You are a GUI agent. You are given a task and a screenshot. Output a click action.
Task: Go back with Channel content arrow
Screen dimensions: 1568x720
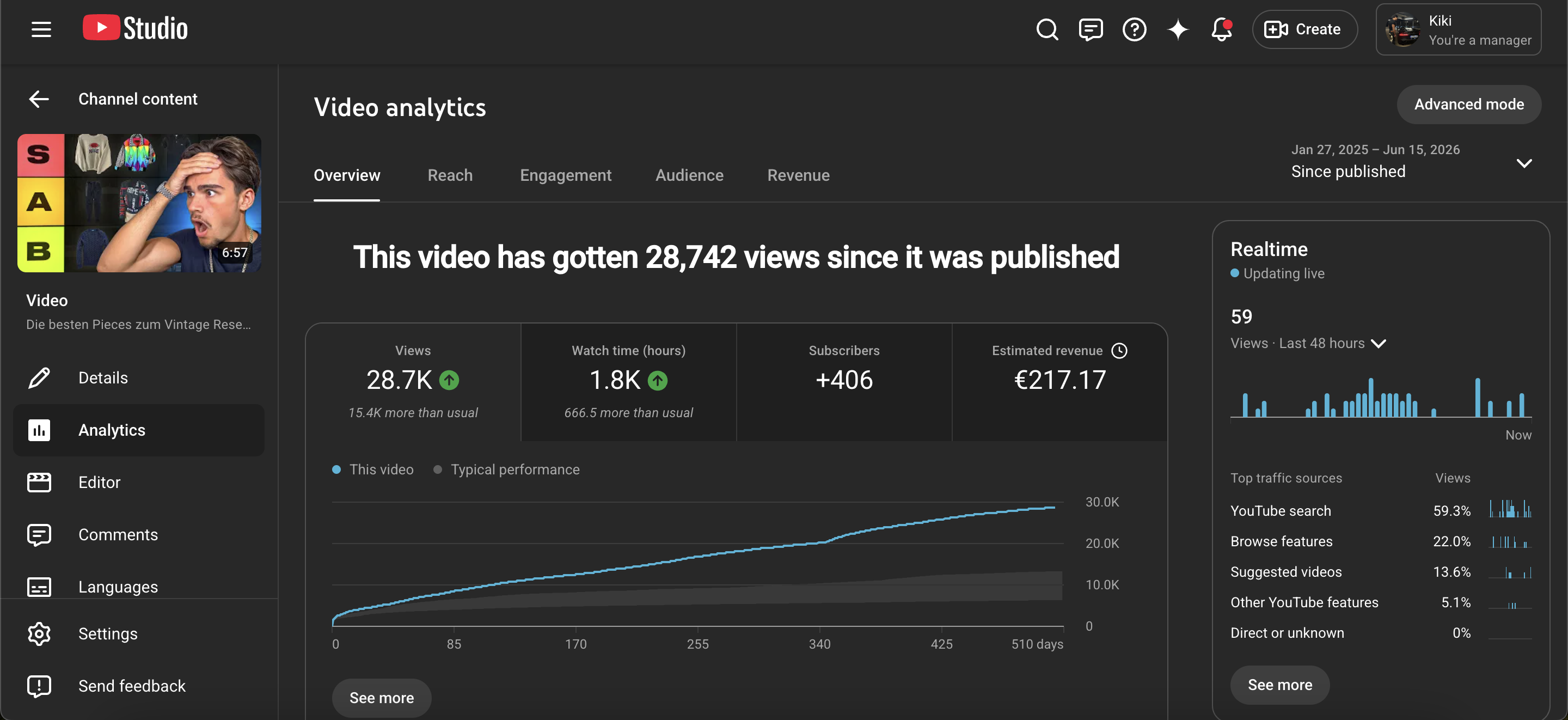click(x=39, y=99)
